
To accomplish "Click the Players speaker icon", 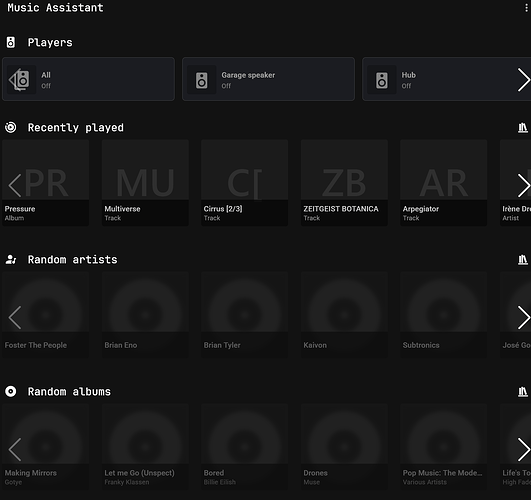I will (x=11, y=42).
